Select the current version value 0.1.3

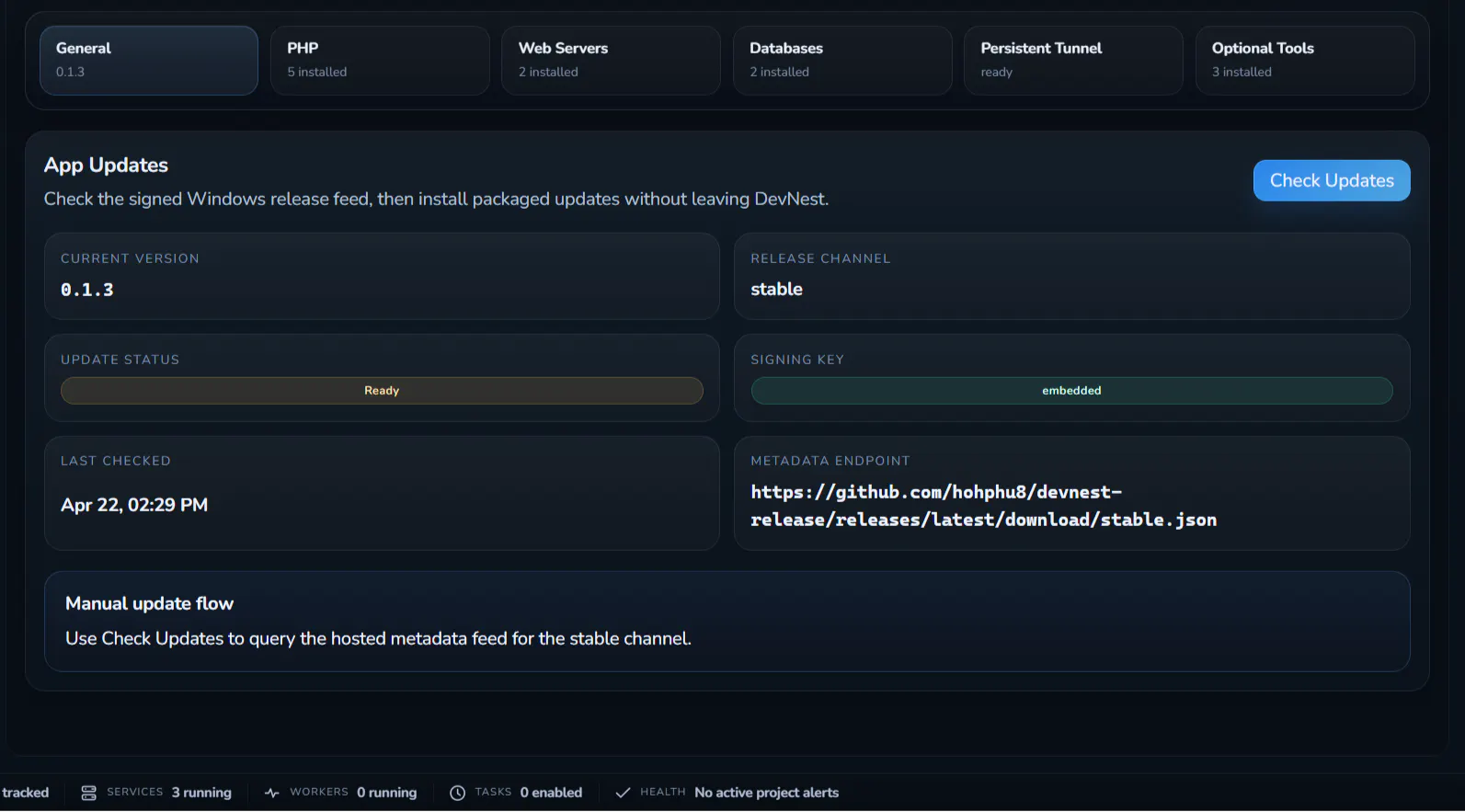pos(87,290)
